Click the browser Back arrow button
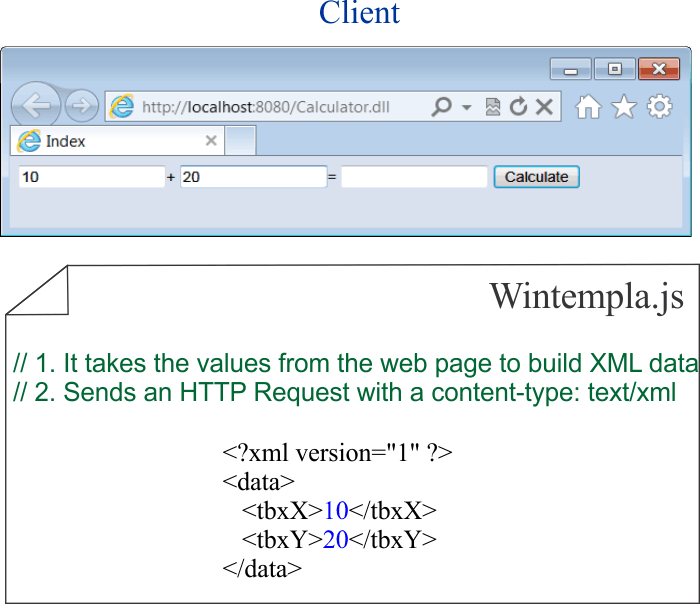This screenshot has height=604, width=700. 35,105
